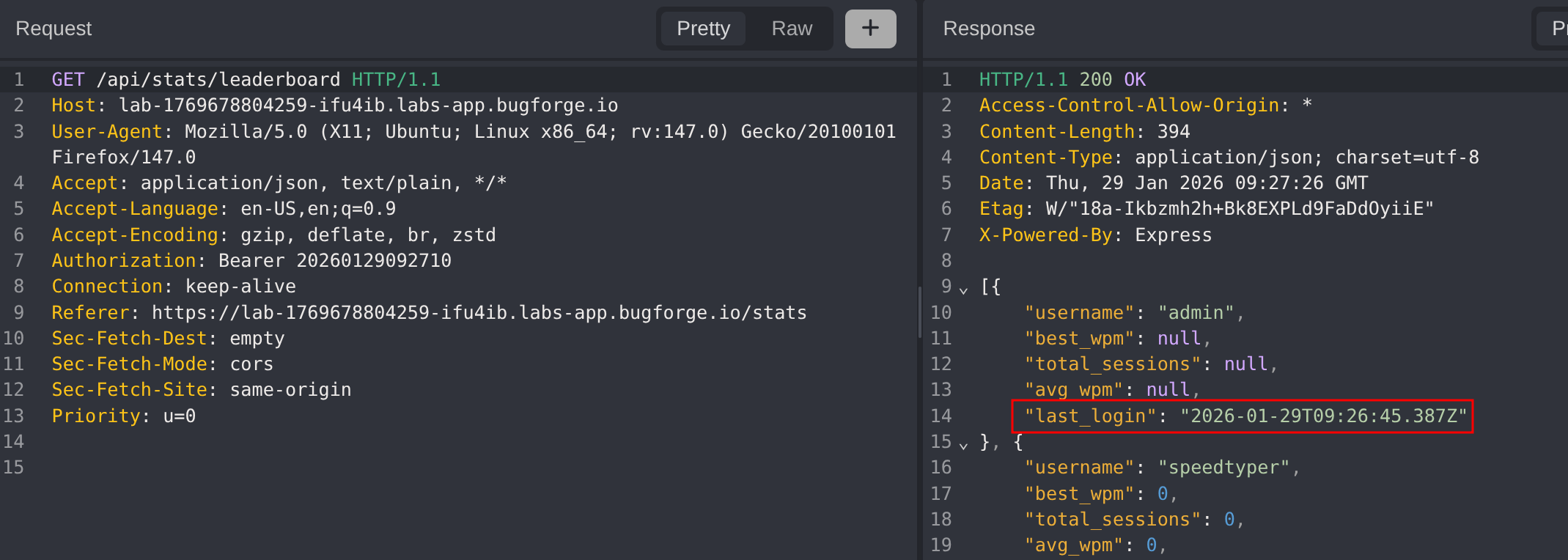This screenshot has height=560, width=1568.
Task: Select the Pretty tab in Request pane
Action: (x=703, y=29)
